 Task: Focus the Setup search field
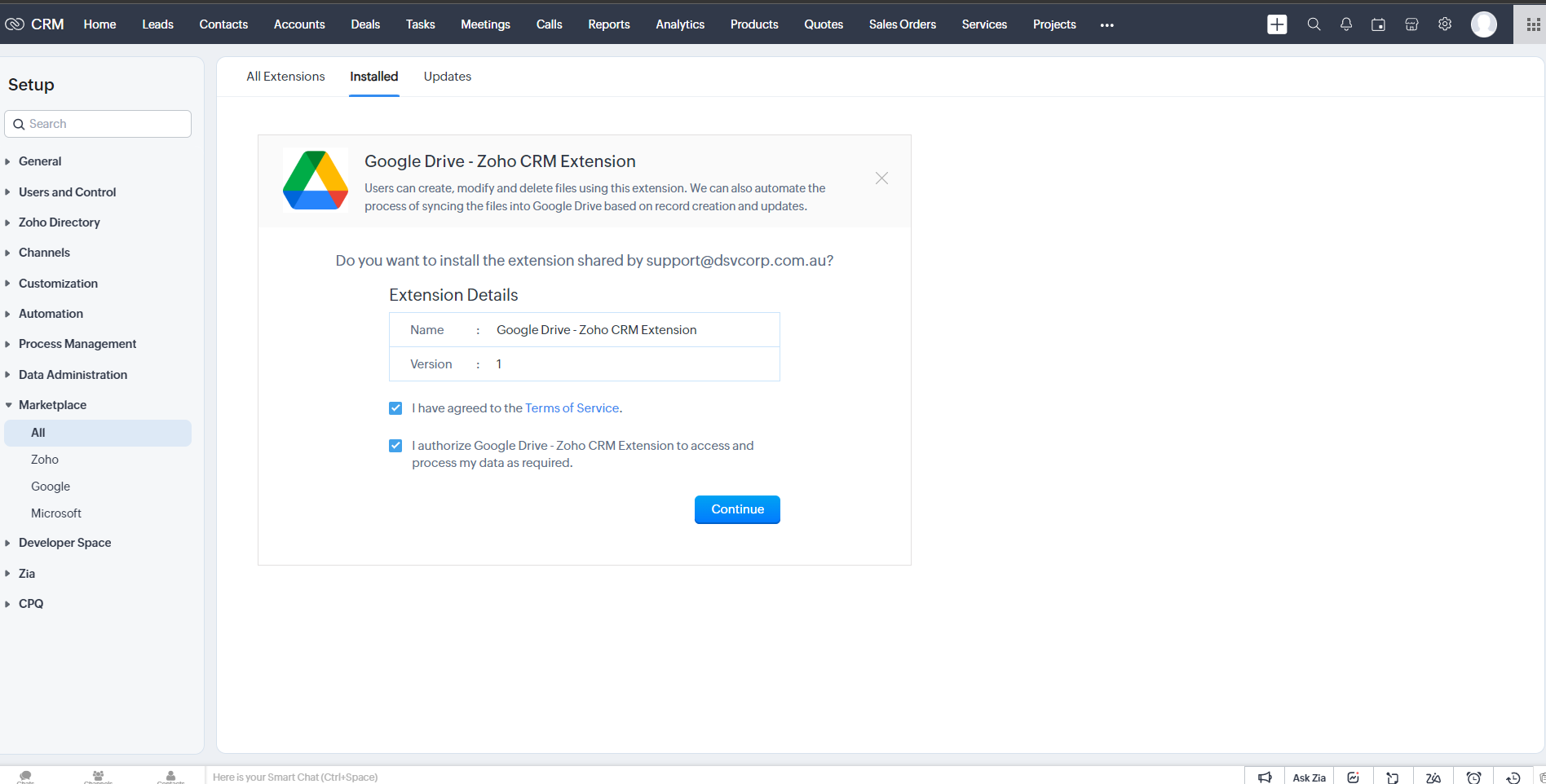pyautogui.click(x=98, y=124)
